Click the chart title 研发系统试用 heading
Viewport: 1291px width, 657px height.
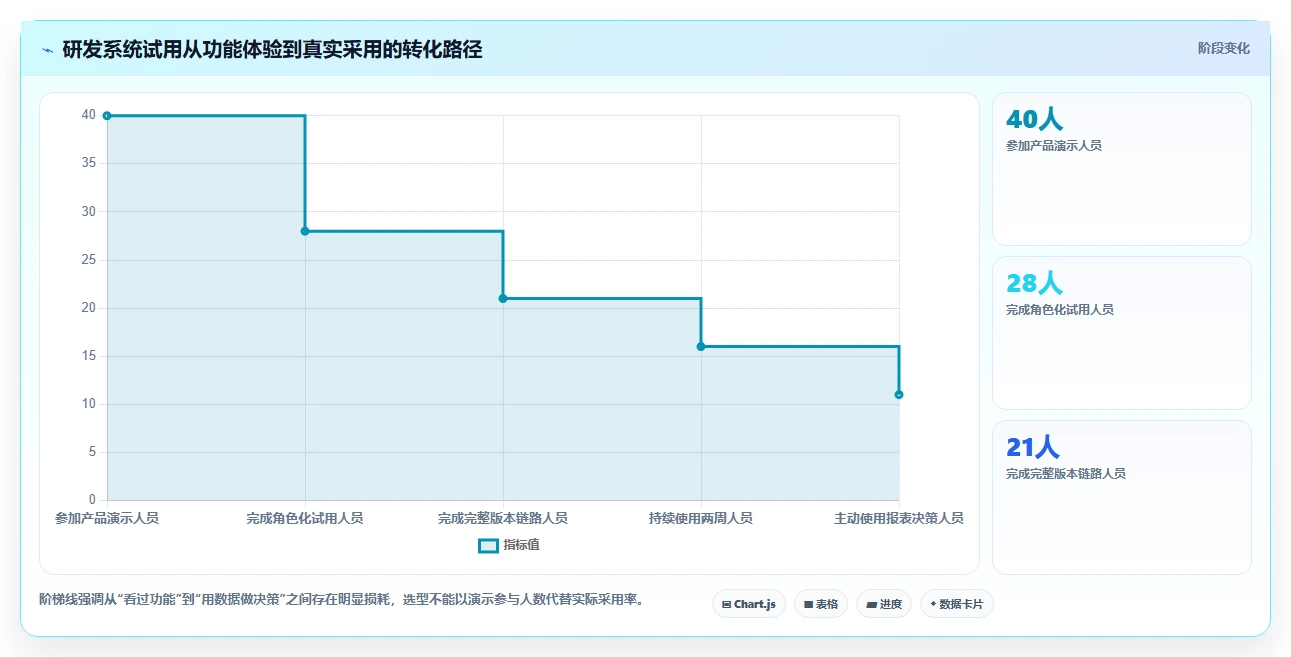tap(272, 49)
